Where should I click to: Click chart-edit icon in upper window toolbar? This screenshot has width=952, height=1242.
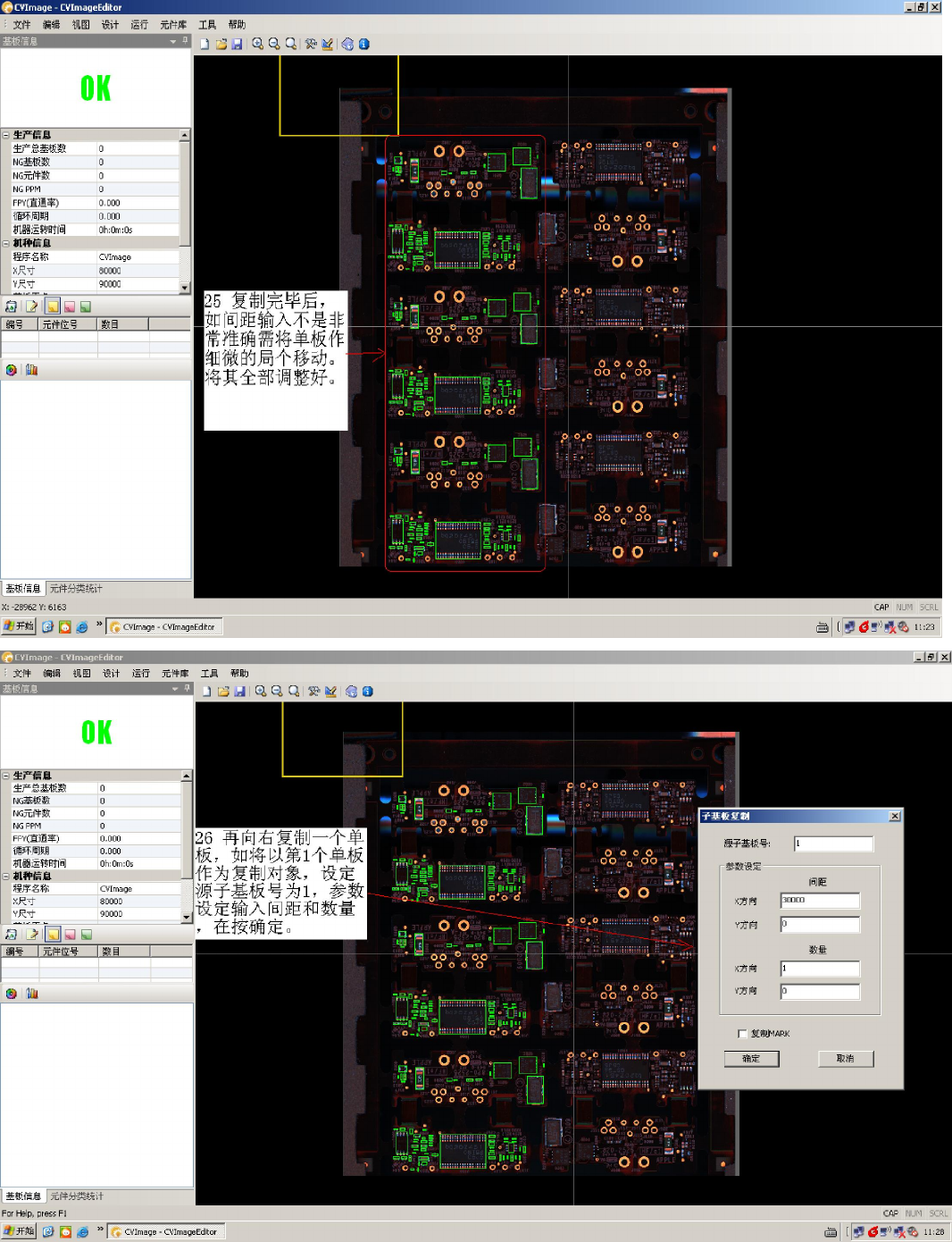click(x=328, y=44)
